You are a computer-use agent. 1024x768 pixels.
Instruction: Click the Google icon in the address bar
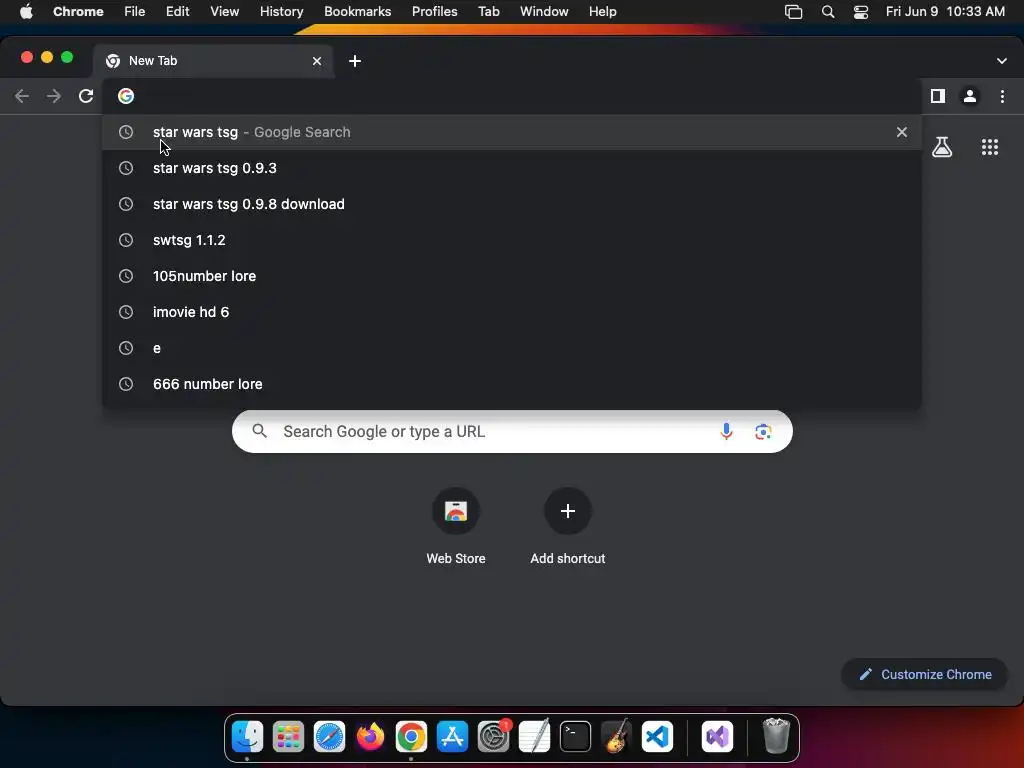coord(126,96)
